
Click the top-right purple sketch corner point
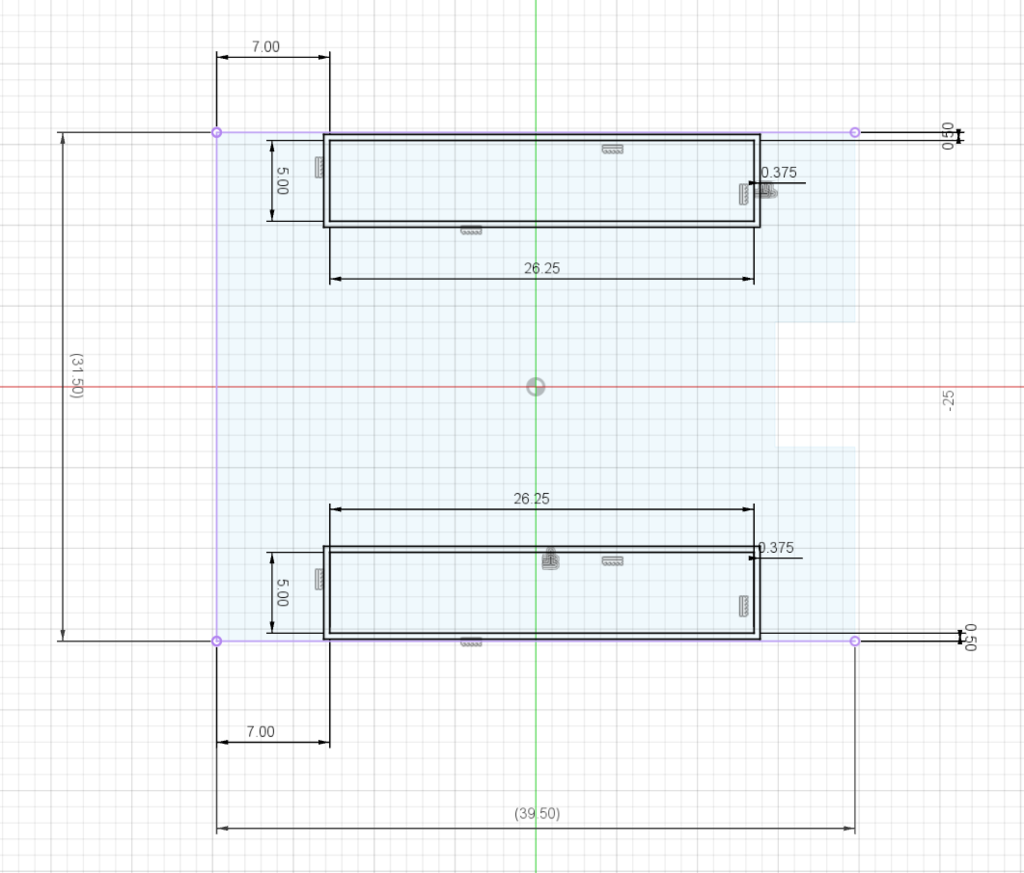(x=855, y=133)
